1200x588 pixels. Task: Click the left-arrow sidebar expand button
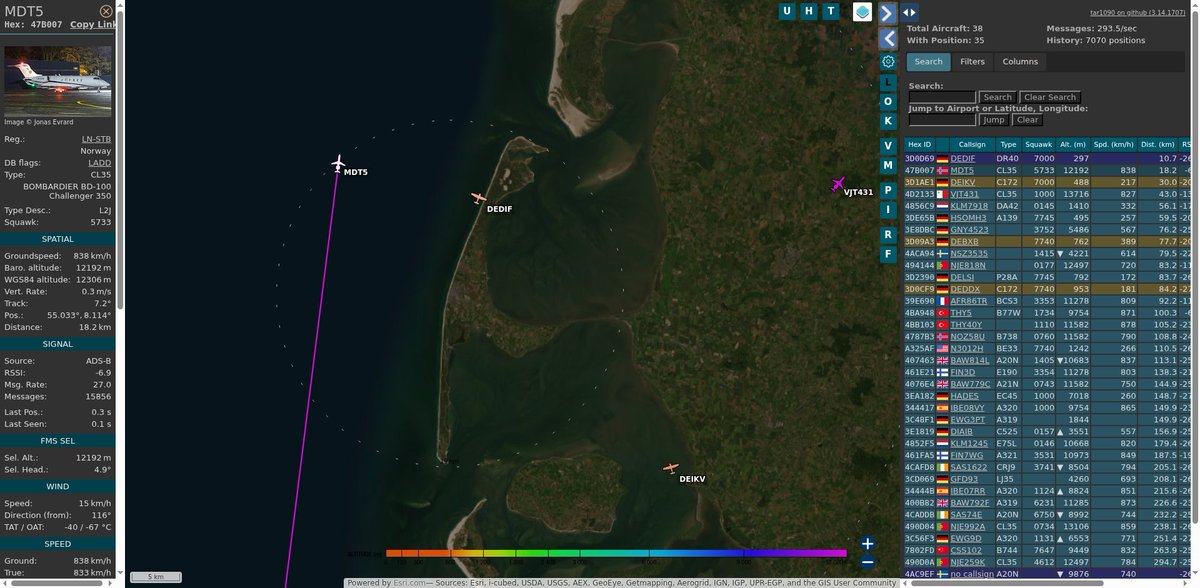coord(887,39)
